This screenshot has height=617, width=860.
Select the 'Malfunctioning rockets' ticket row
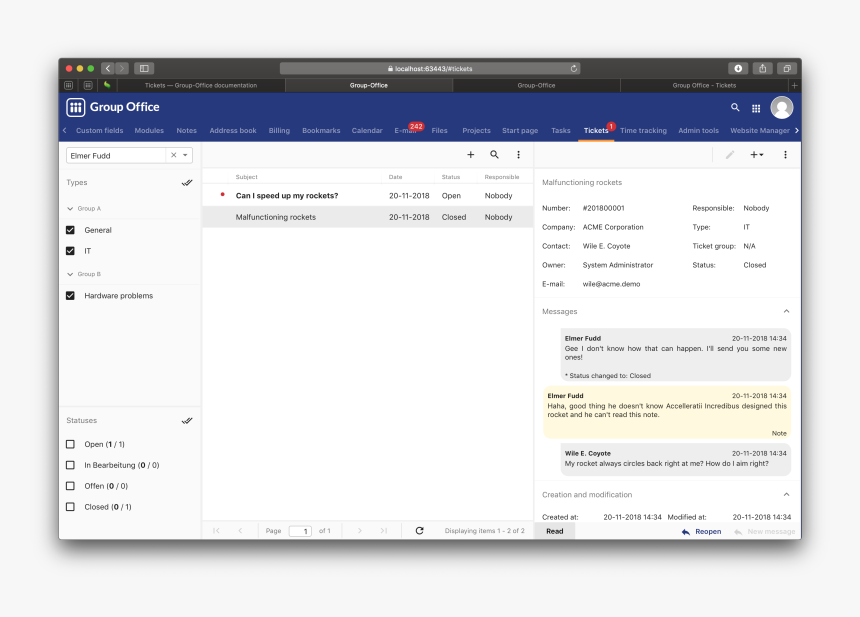point(367,217)
